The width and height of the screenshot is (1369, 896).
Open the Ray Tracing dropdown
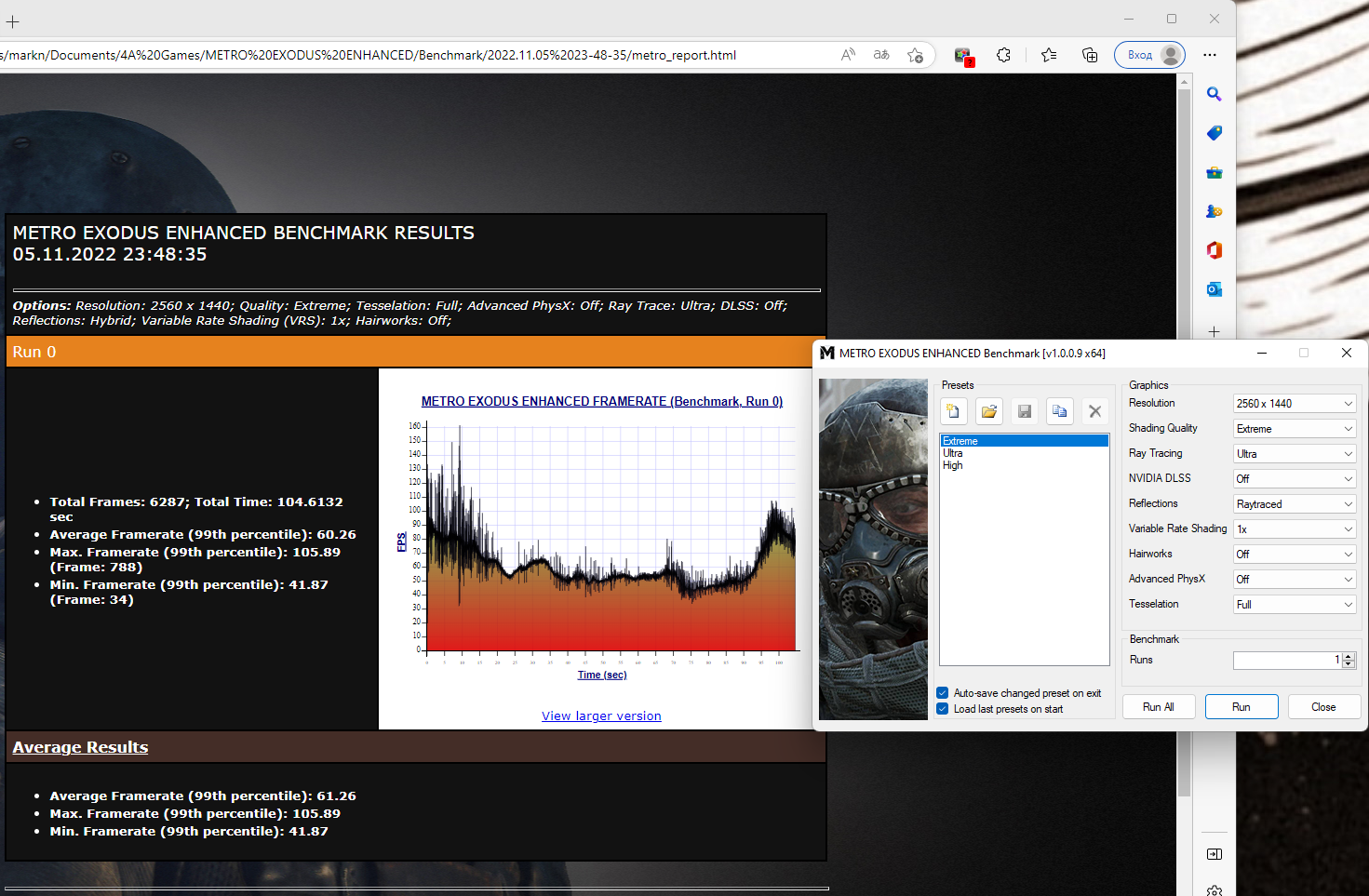(1295, 454)
